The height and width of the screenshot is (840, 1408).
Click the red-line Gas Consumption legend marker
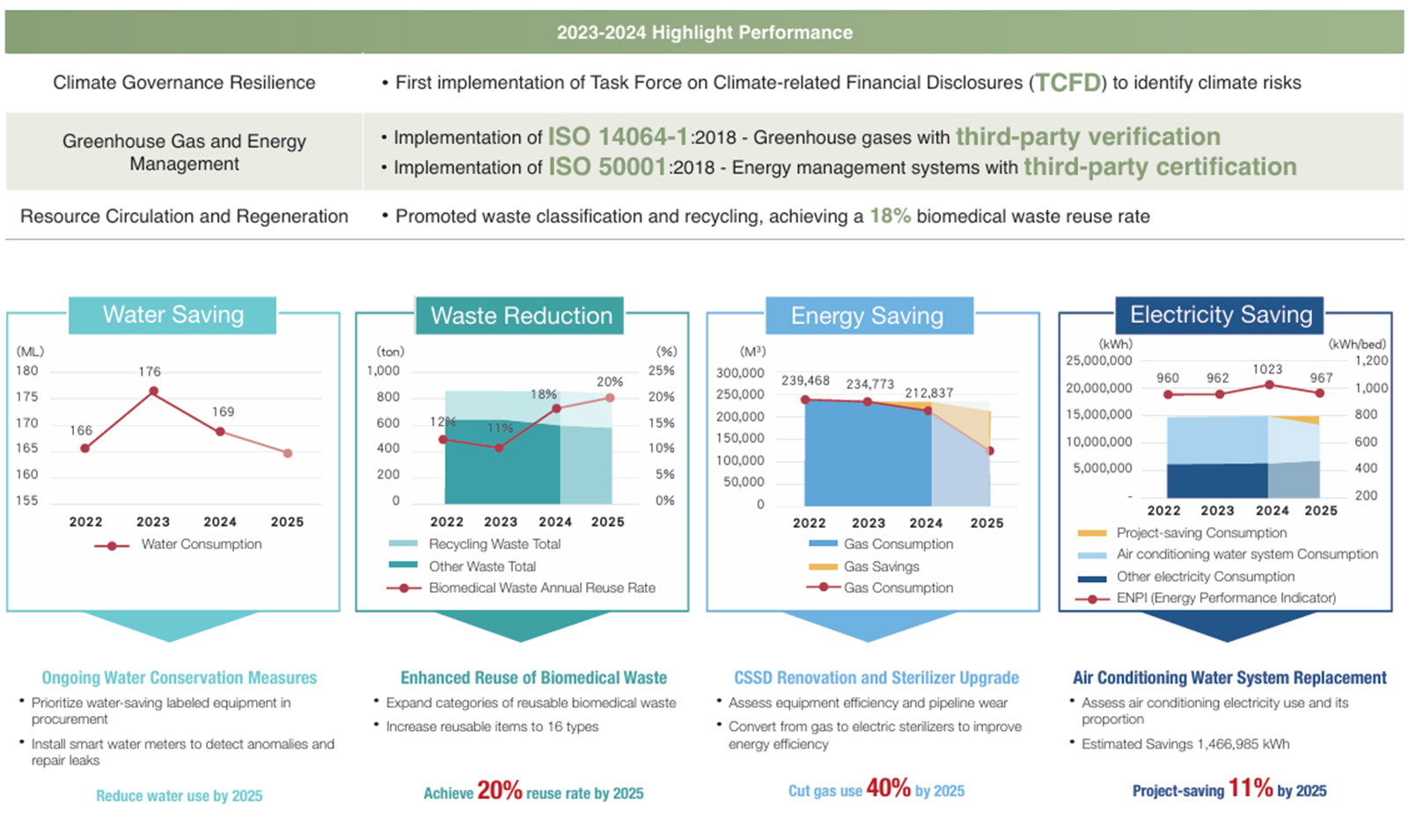coord(823,588)
